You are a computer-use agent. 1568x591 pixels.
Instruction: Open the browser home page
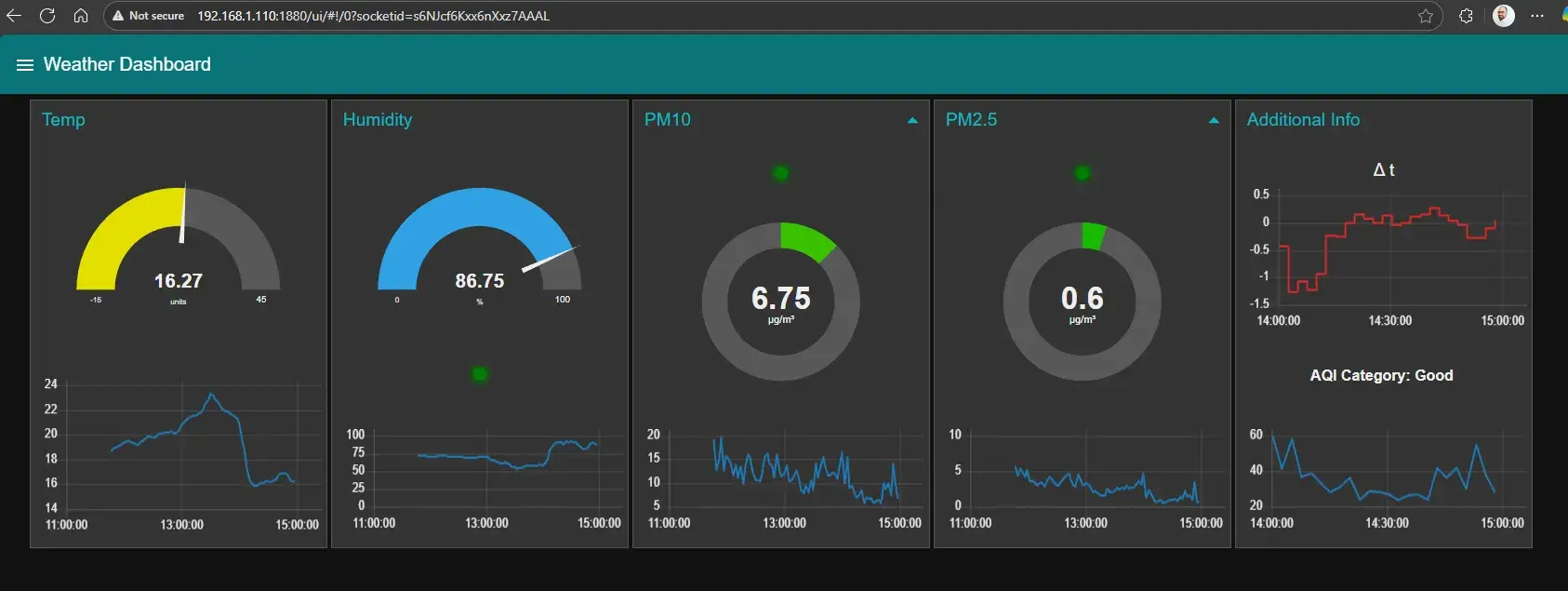(81, 16)
